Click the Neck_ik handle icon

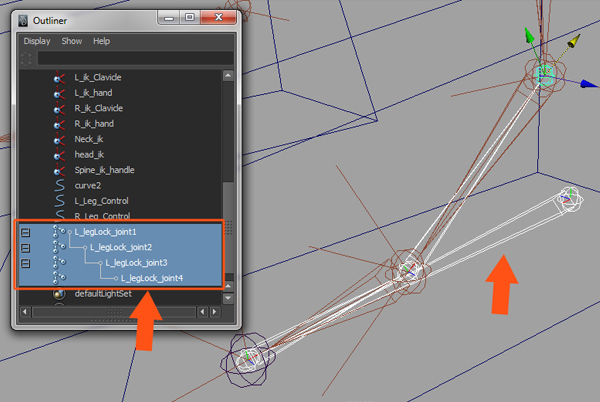59,139
